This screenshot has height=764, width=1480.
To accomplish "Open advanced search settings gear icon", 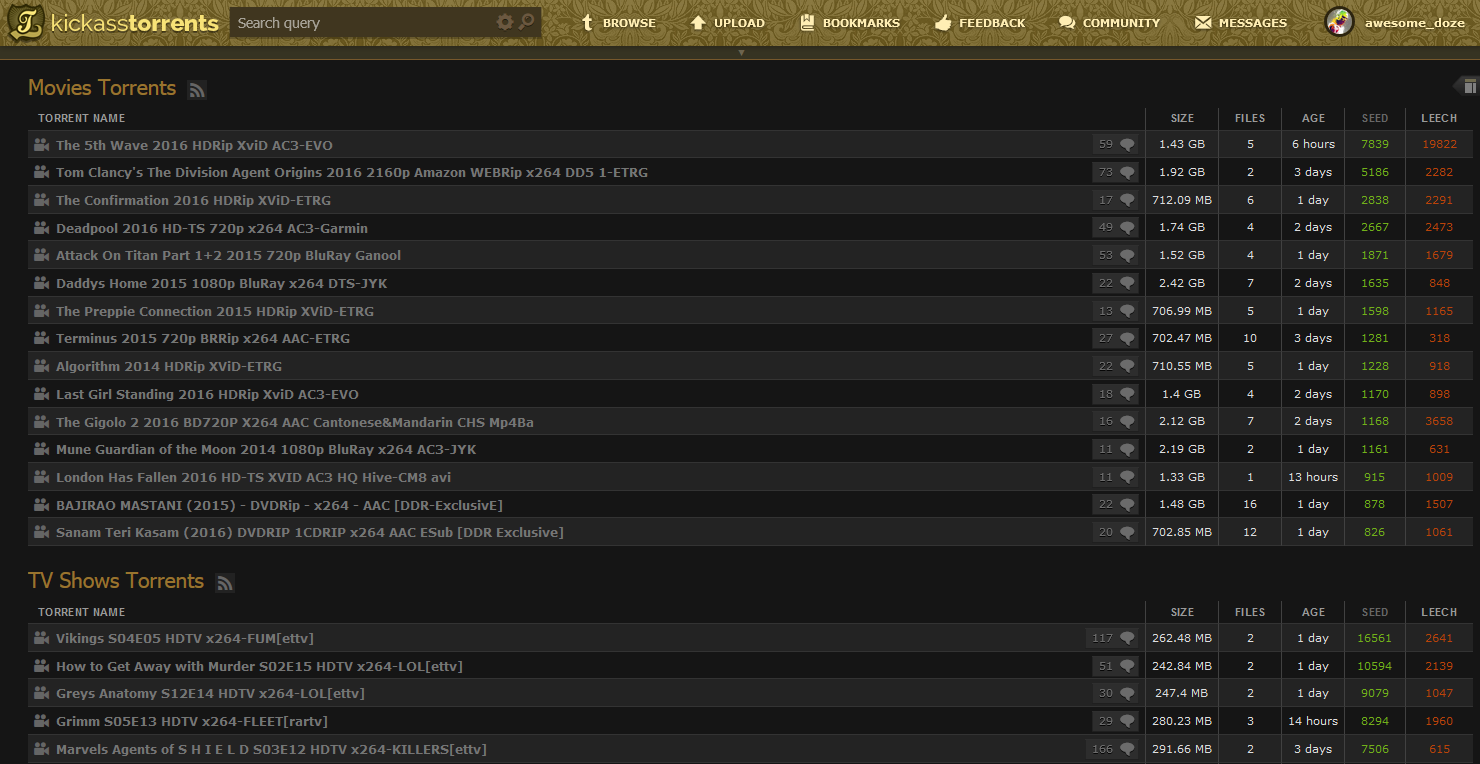I will pyautogui.click(x=505, y=22).
